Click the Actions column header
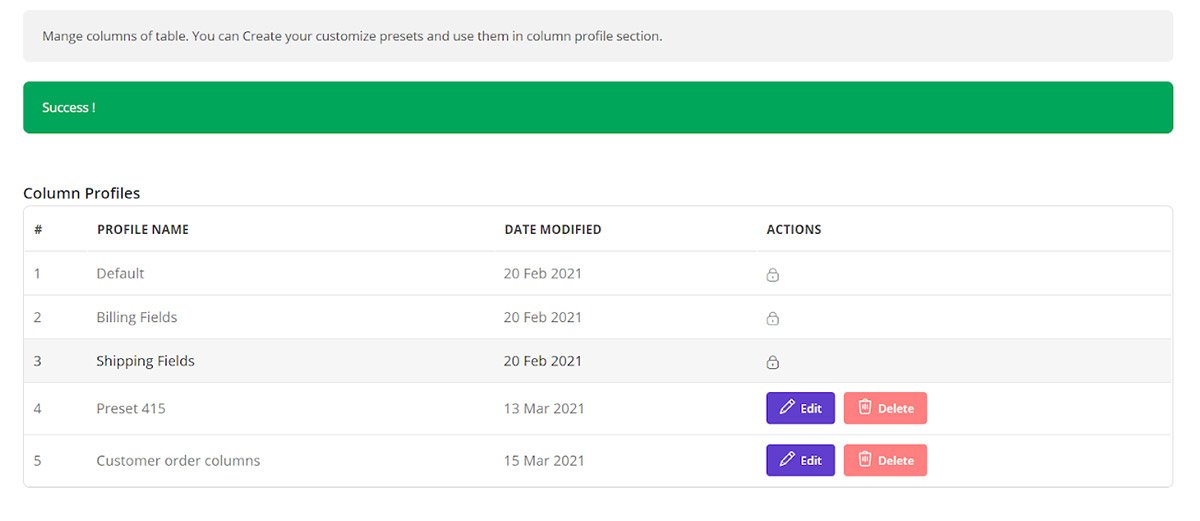 point(793,229)
